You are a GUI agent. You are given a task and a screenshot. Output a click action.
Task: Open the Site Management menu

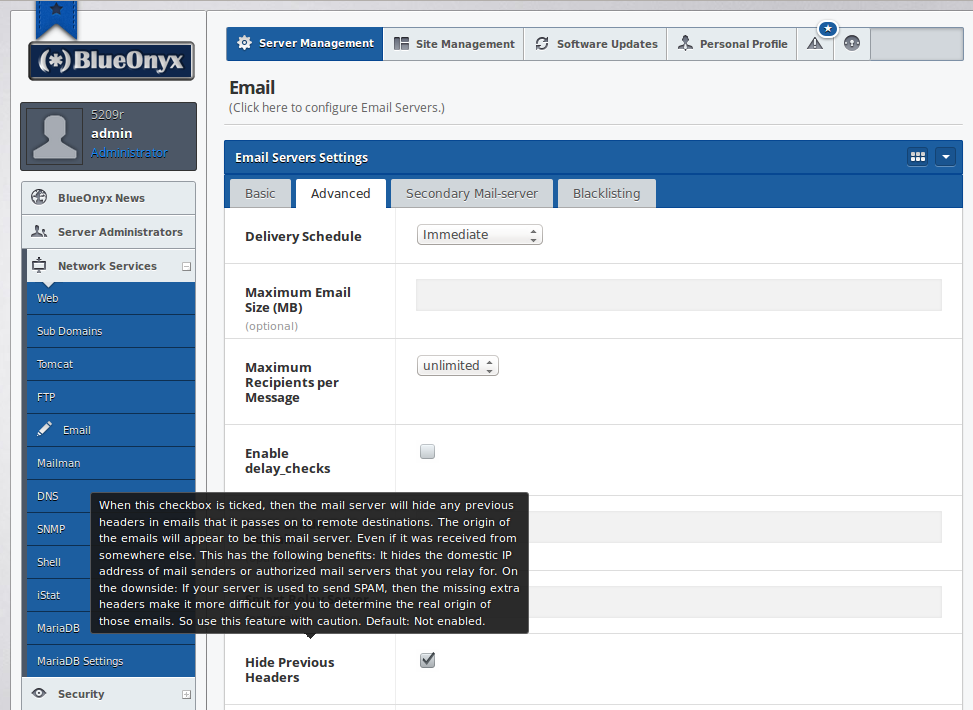click(454, 44)
